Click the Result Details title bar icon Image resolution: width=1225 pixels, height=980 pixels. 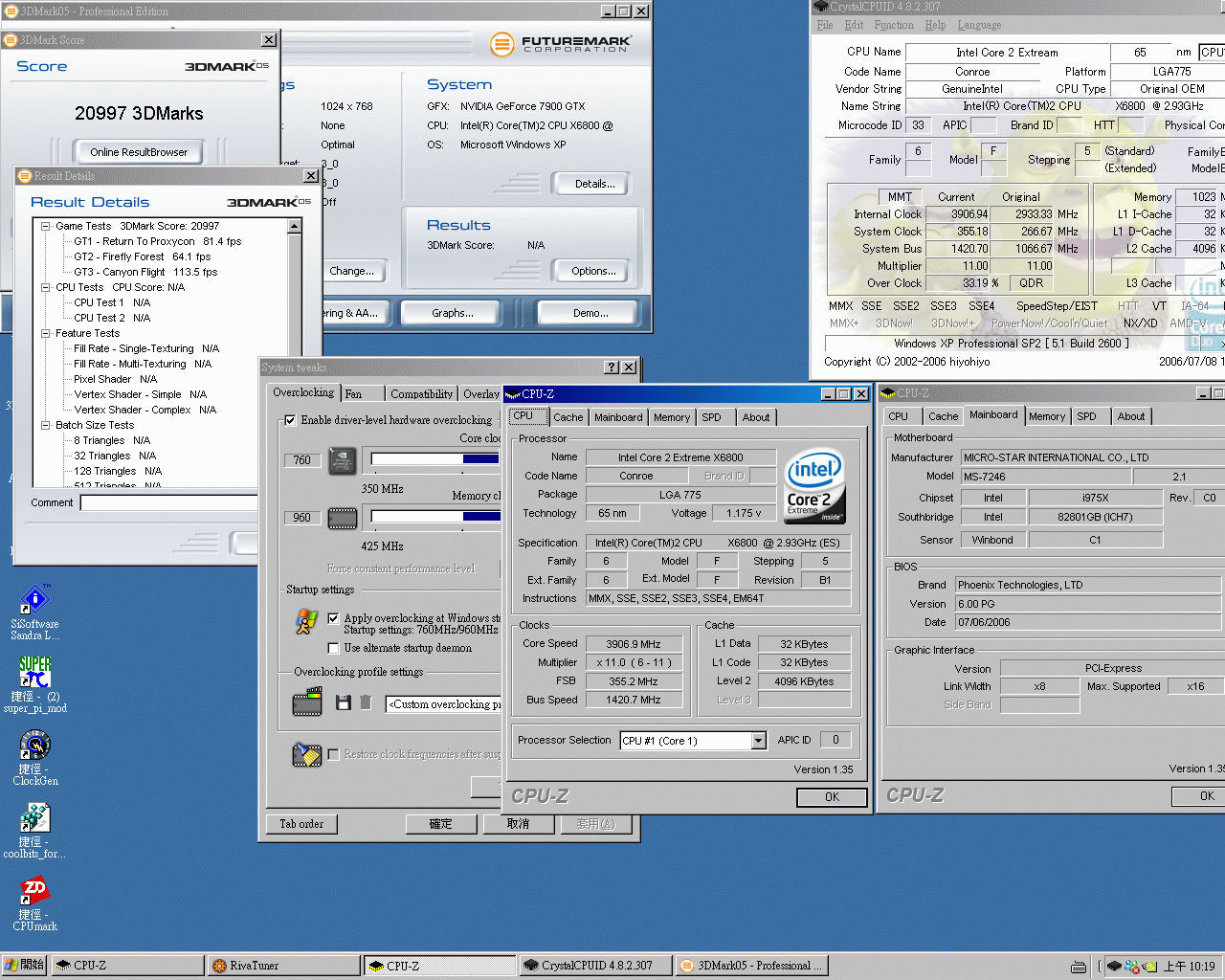tap(25, 176)
